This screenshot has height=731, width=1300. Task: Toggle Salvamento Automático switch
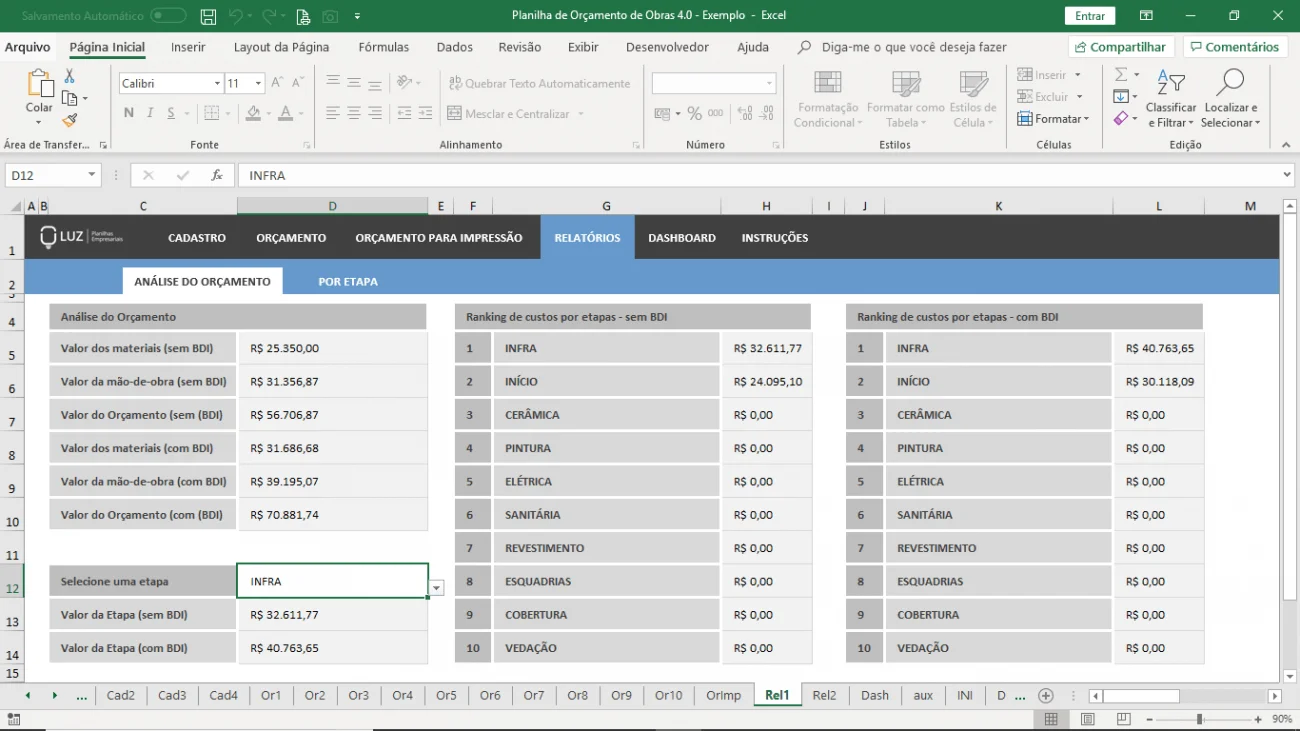168,16
